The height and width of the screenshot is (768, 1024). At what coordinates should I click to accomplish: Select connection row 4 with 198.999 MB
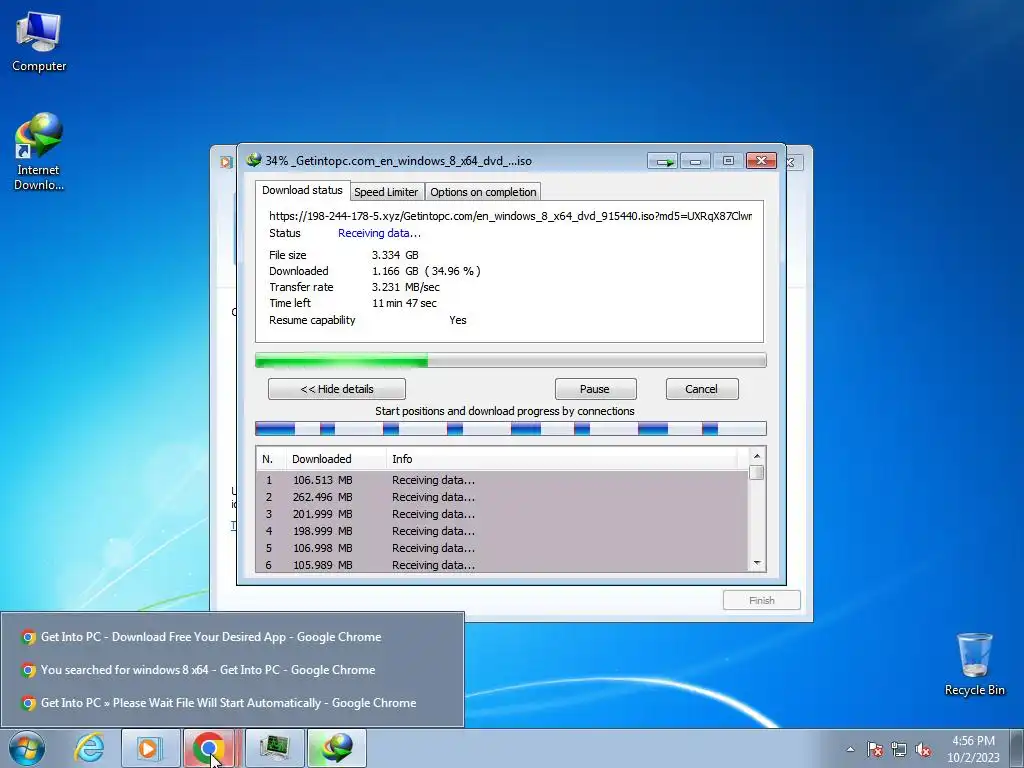pyautogui.click(x=502, y=531)
